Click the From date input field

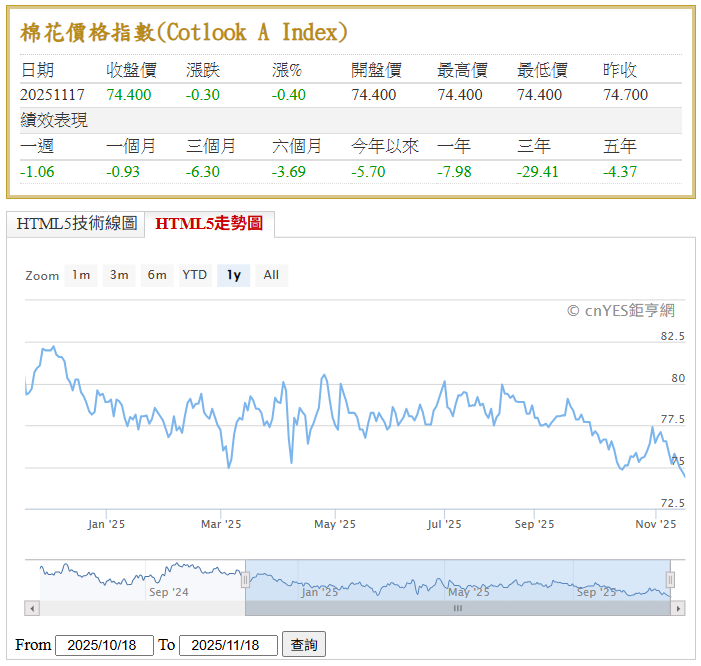point(104,645)
